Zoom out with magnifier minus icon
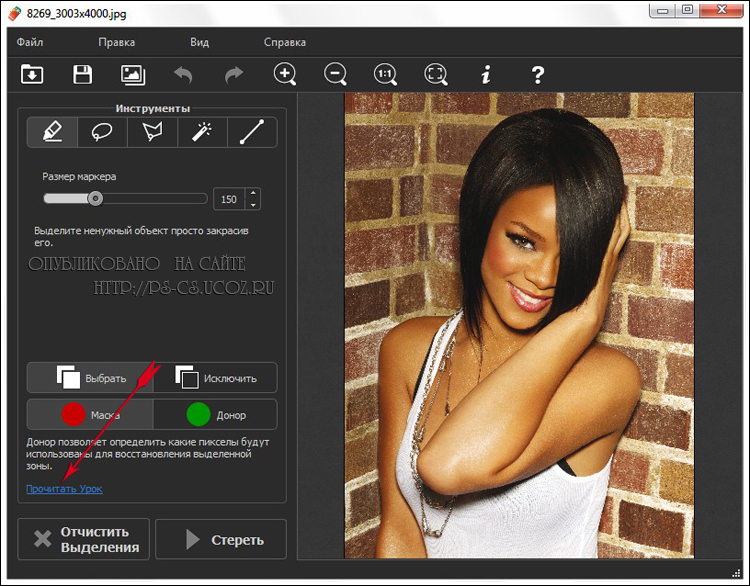750x586 pixels. point(335,75)
